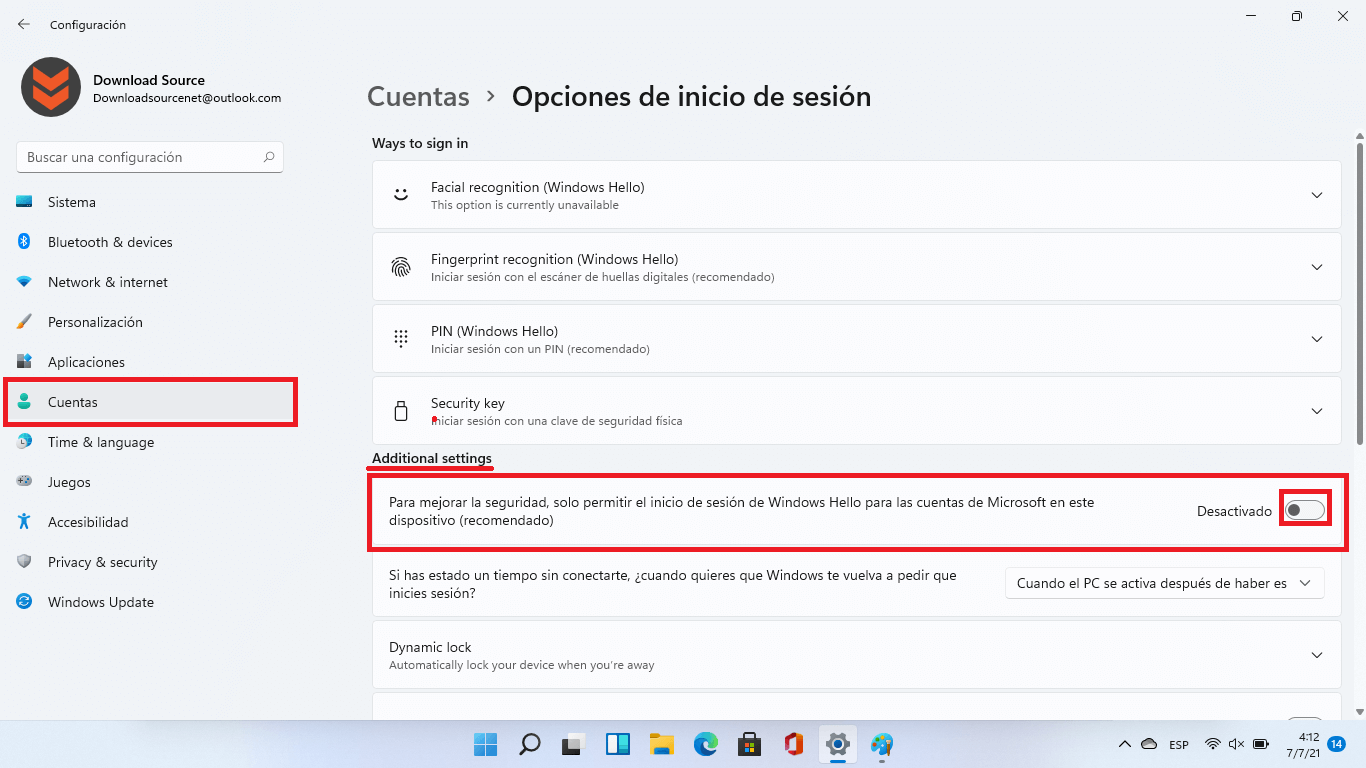The image size is (1366, 768).
Task: Click the Ways to sign in heading
Action: (x=420, y=143)
